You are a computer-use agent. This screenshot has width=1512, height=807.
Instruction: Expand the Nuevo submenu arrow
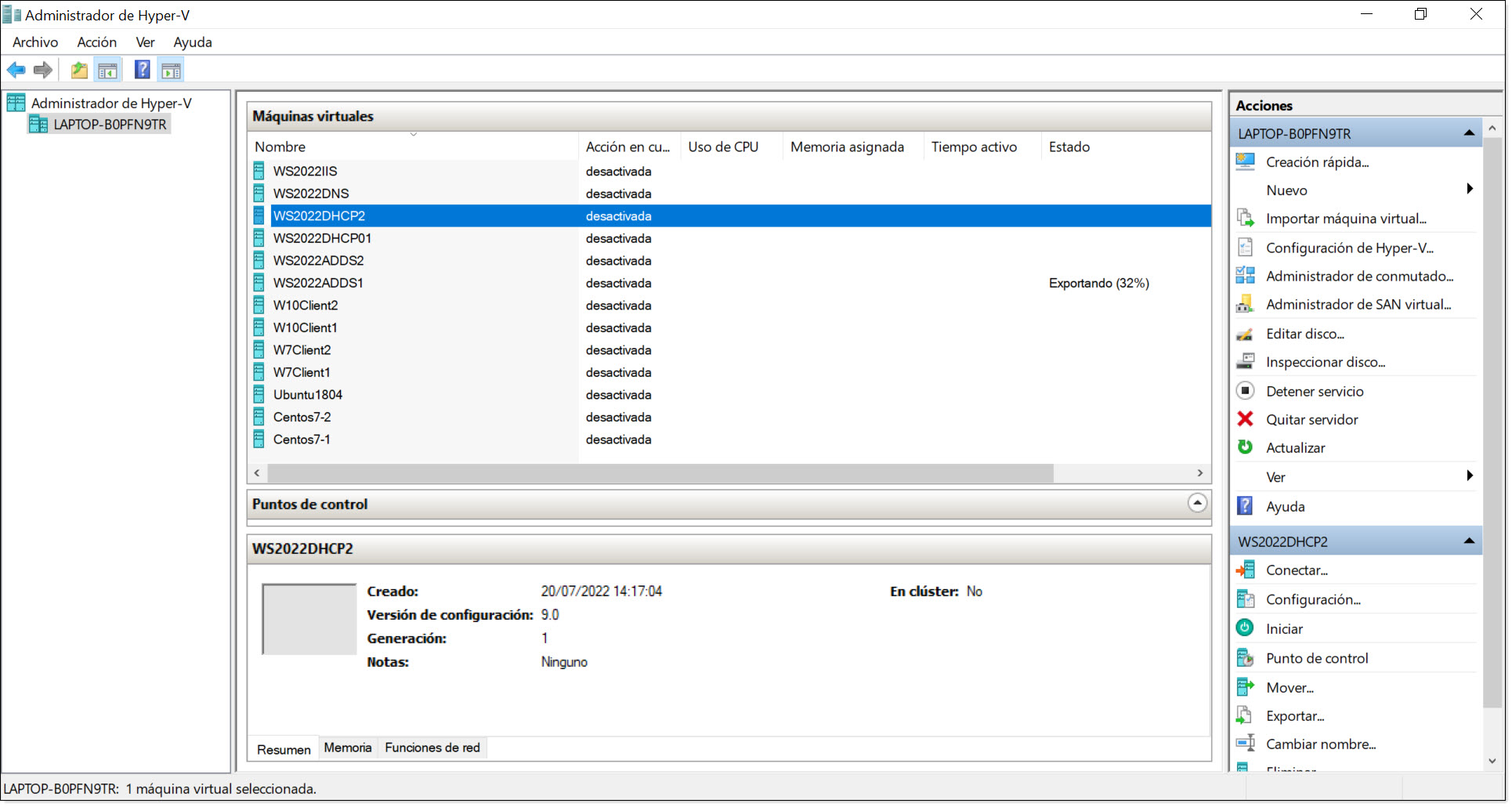tap(1470, 190)
